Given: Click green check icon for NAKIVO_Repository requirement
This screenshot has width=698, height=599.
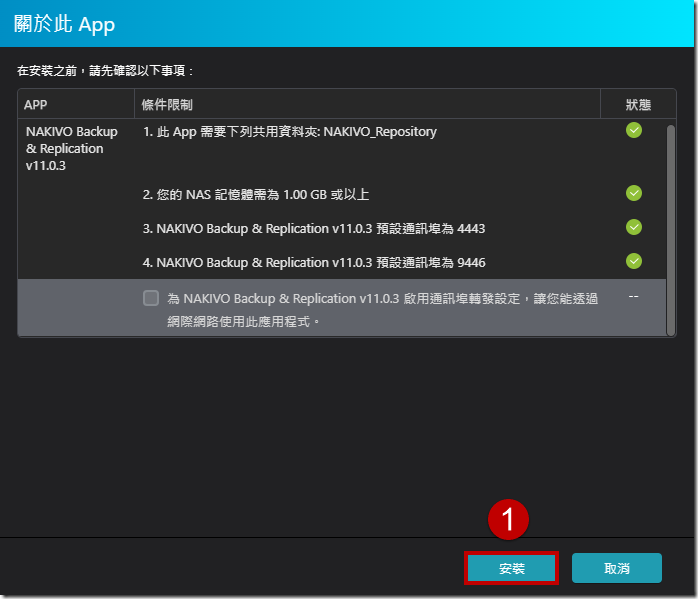Looking at the screenshot, I should [x=634, y=130].
